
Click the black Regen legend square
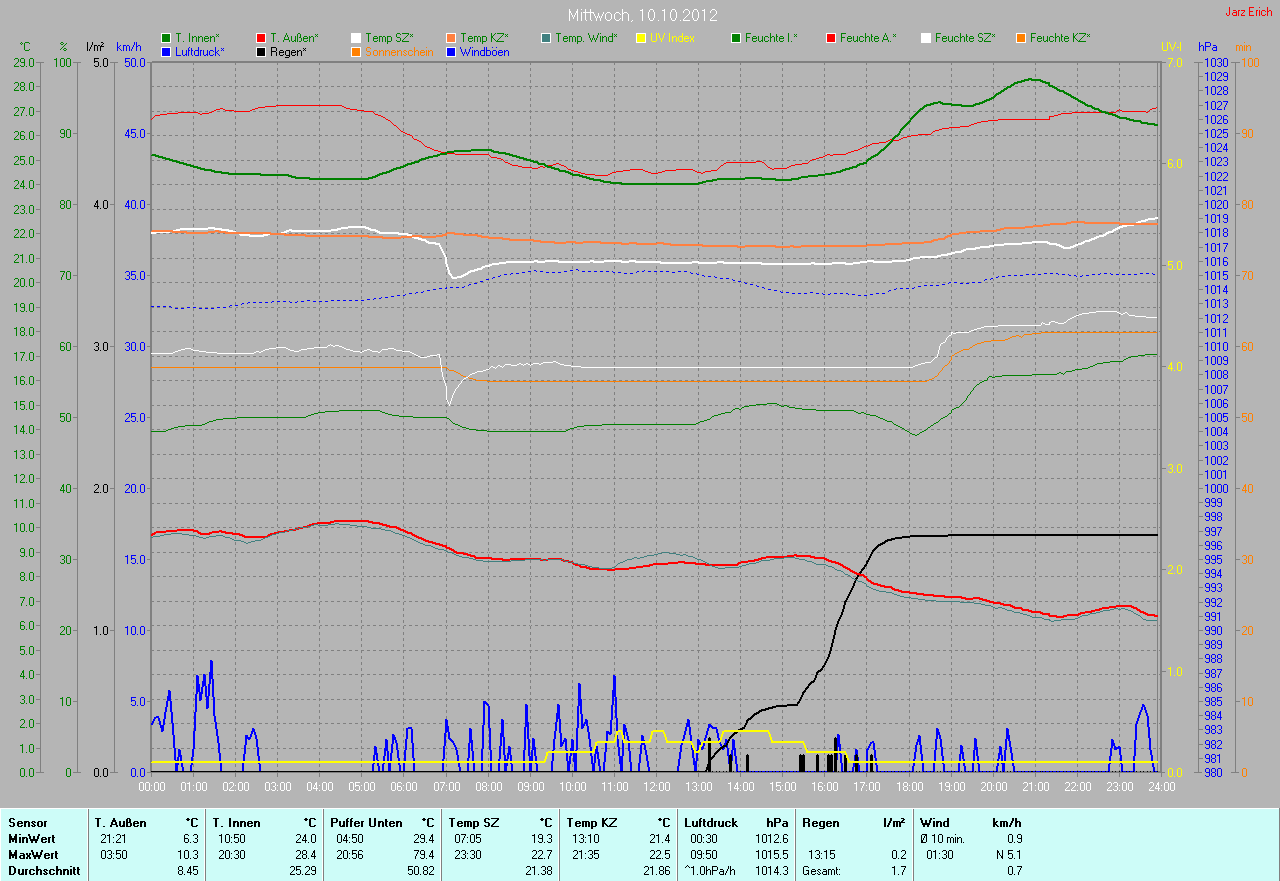[261, 51]
